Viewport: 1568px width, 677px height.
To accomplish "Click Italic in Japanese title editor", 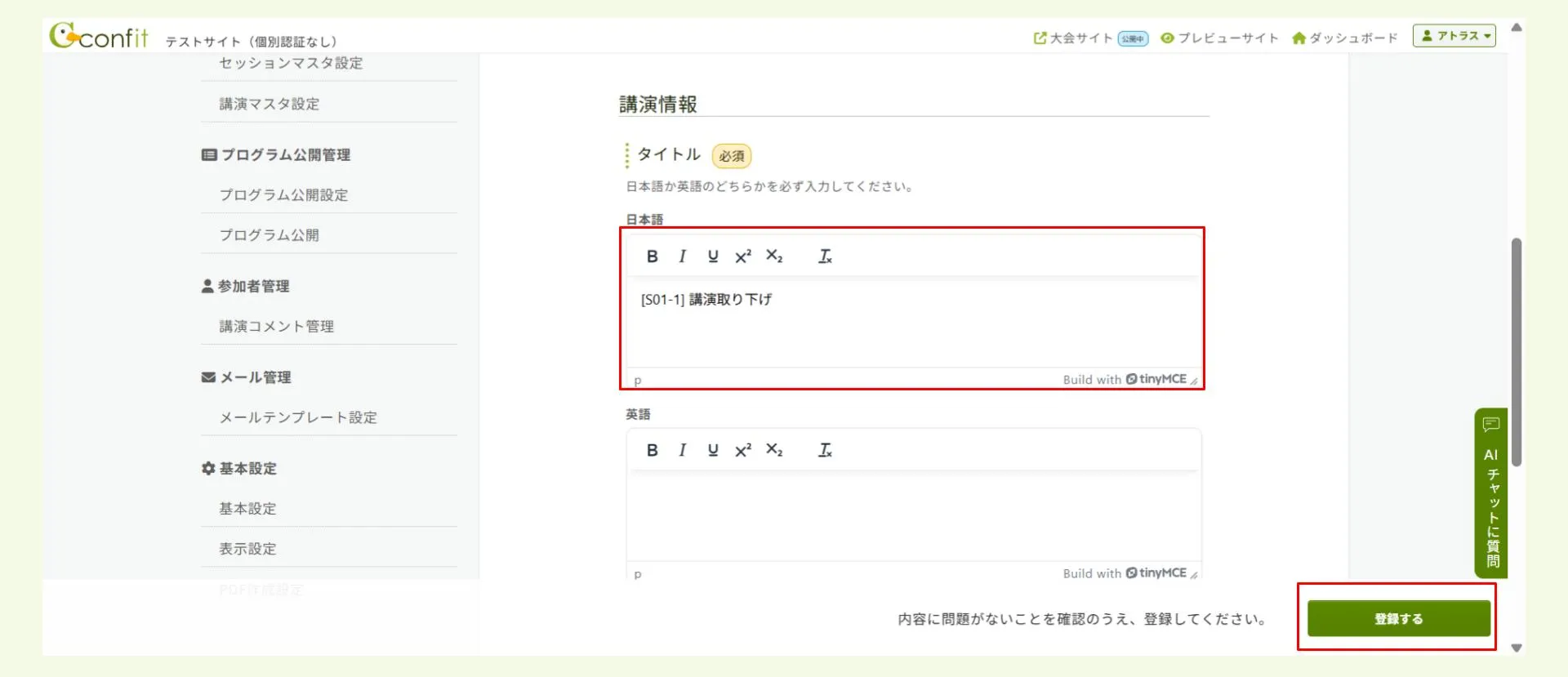I will tap(682, 256).
